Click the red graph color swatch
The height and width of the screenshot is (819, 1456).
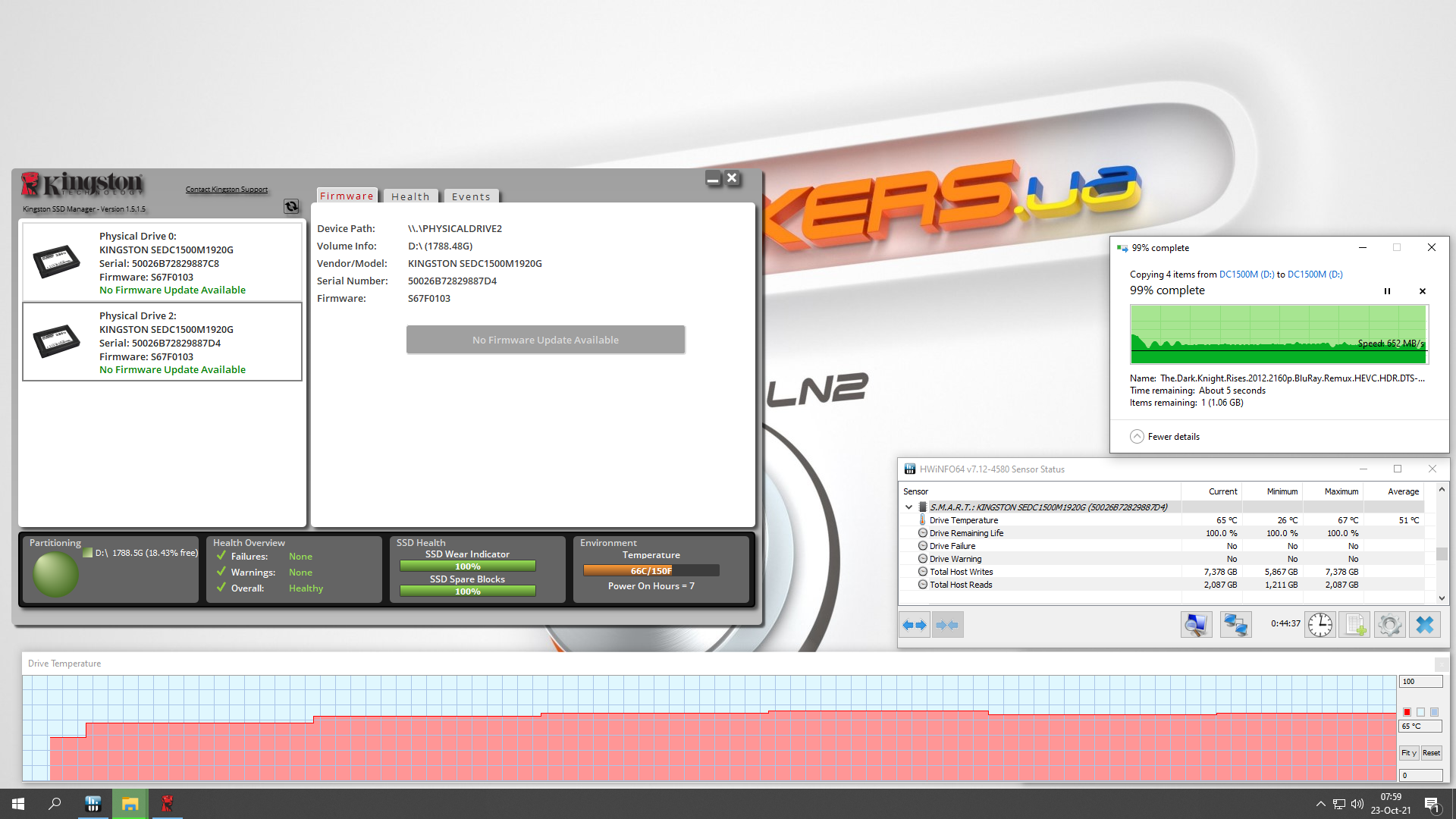point(1407,712)
